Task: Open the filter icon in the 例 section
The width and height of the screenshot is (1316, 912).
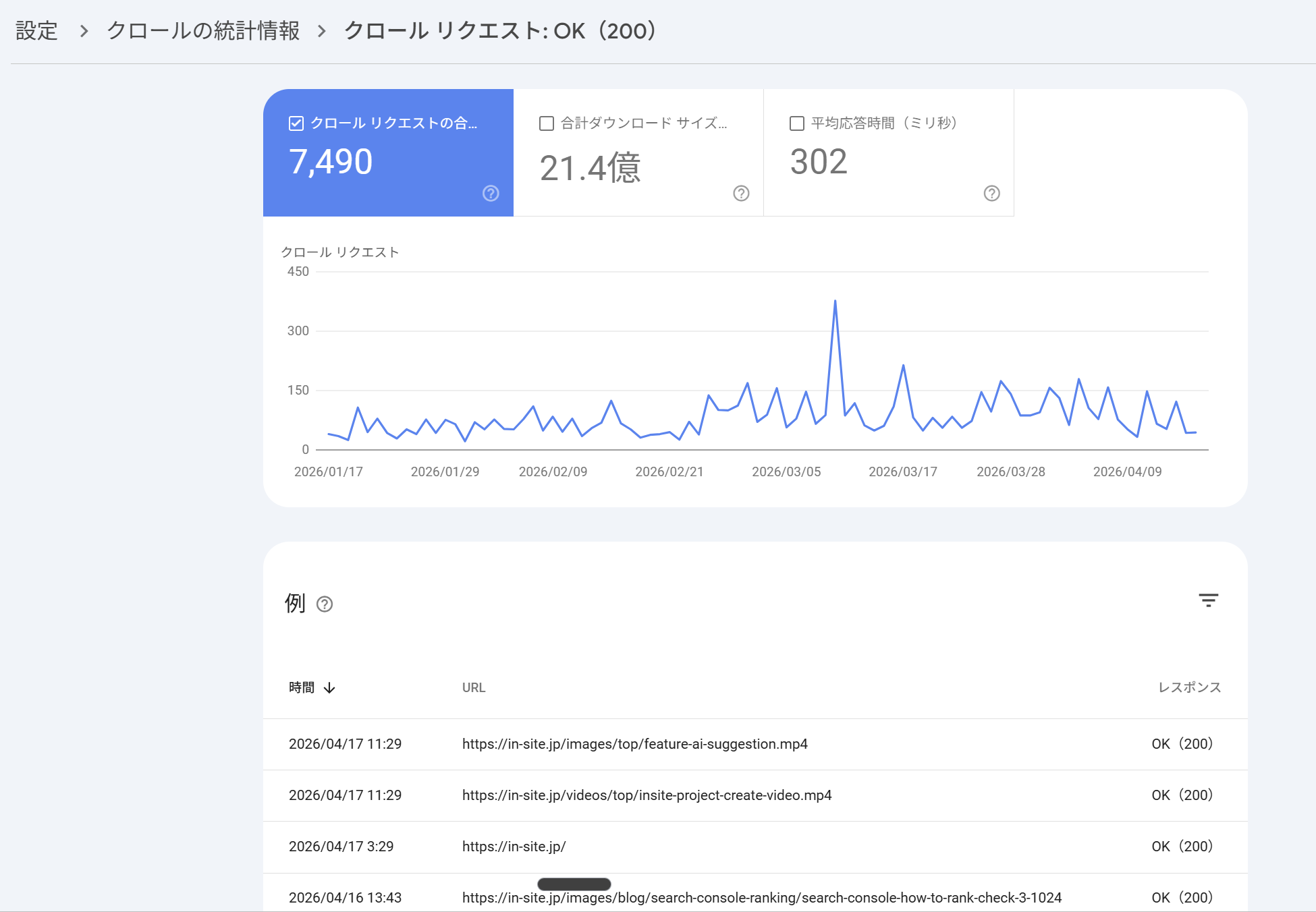Action: pyautogui.click(x=1209, y=600)
